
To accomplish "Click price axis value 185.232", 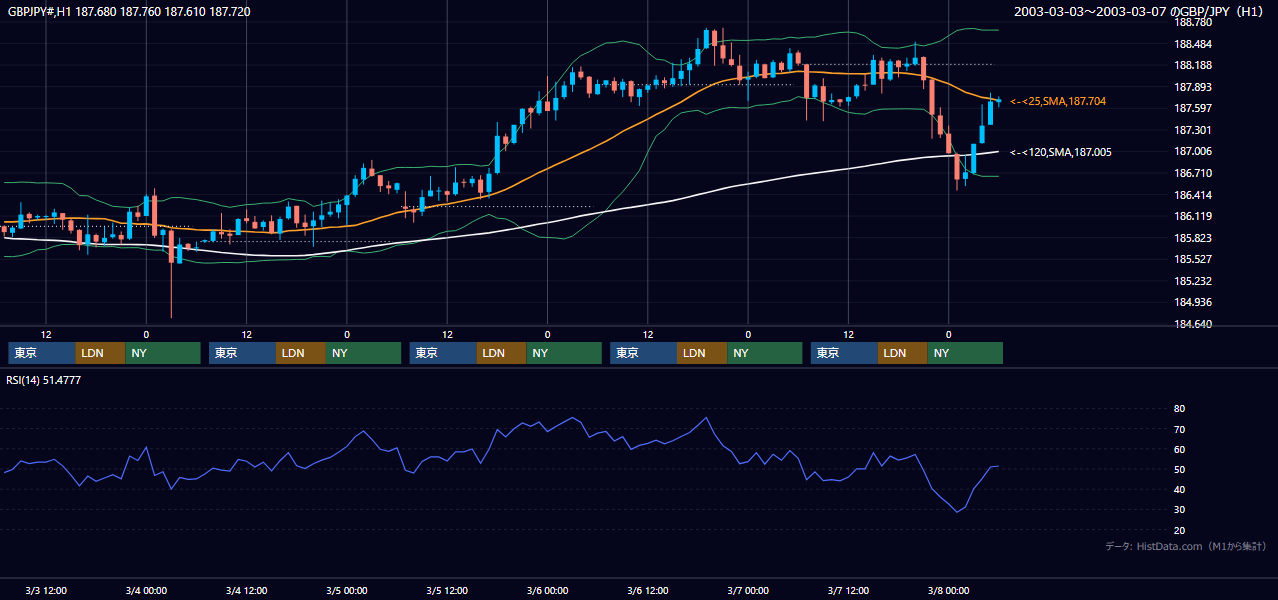I will click(1193, 281).
